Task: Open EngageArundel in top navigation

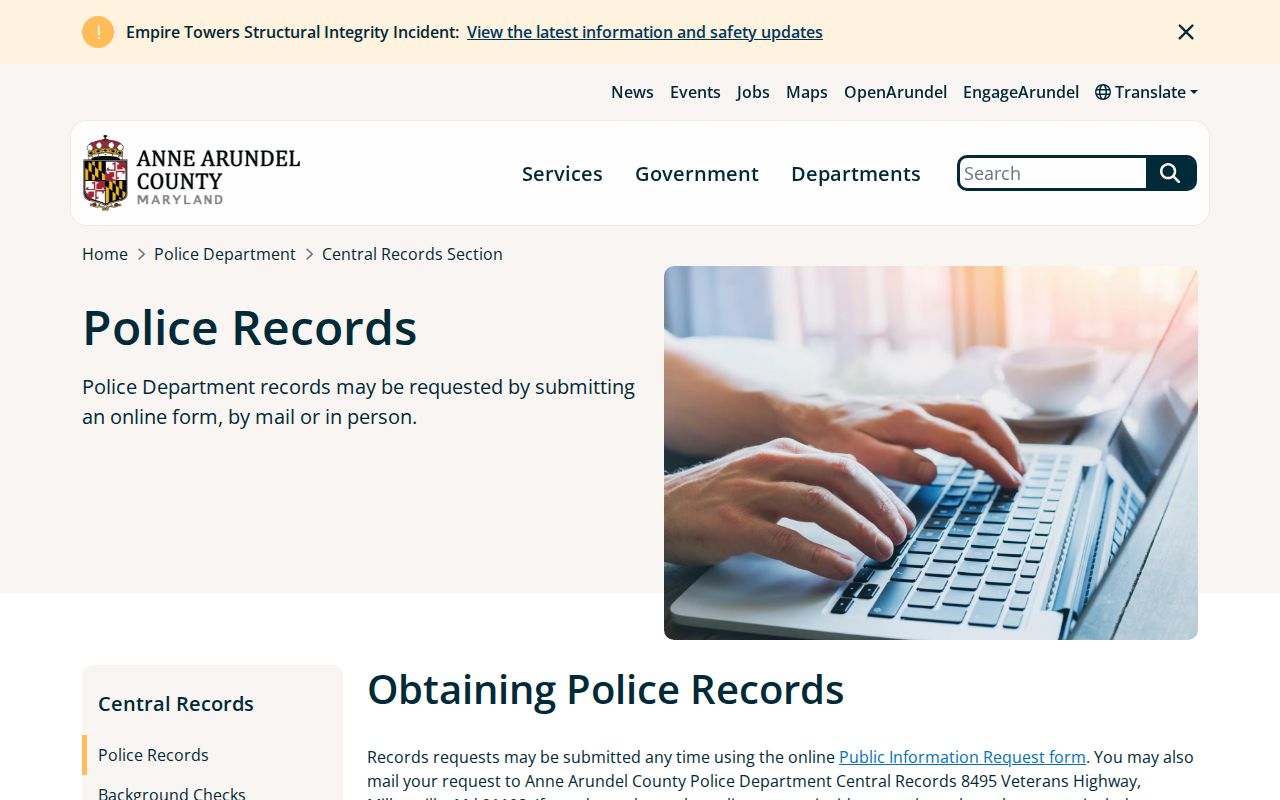Action: (1021, 92)
